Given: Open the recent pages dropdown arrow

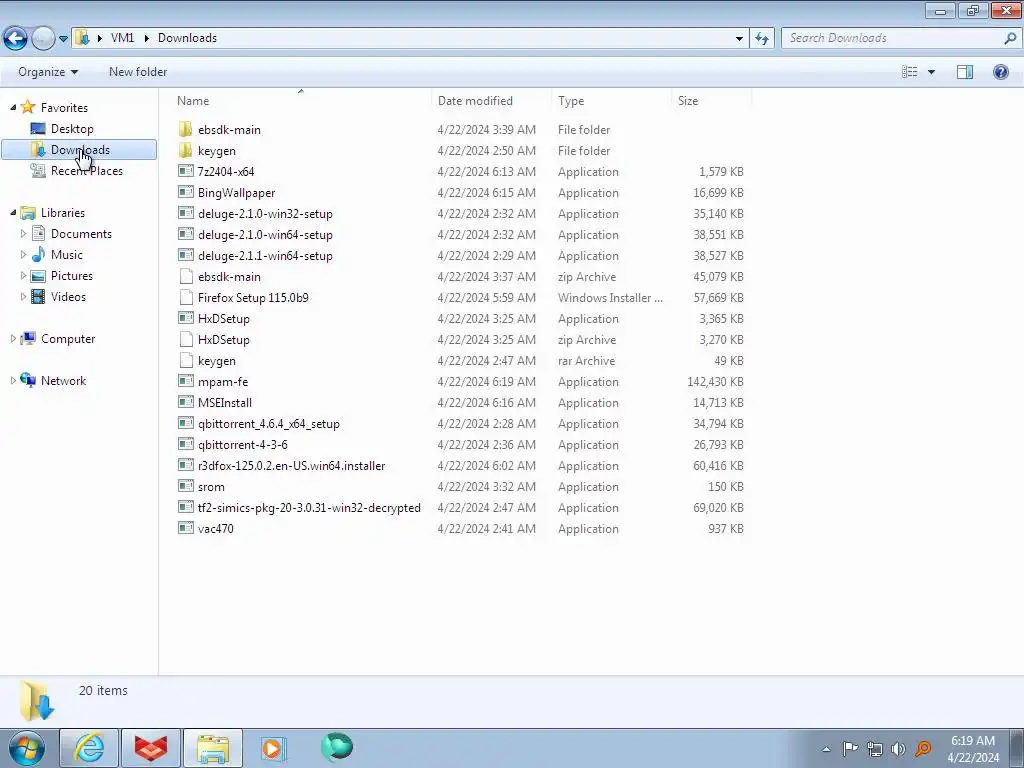Looking at the screenshot, I should pyautogui.click(x=63, y=39).
